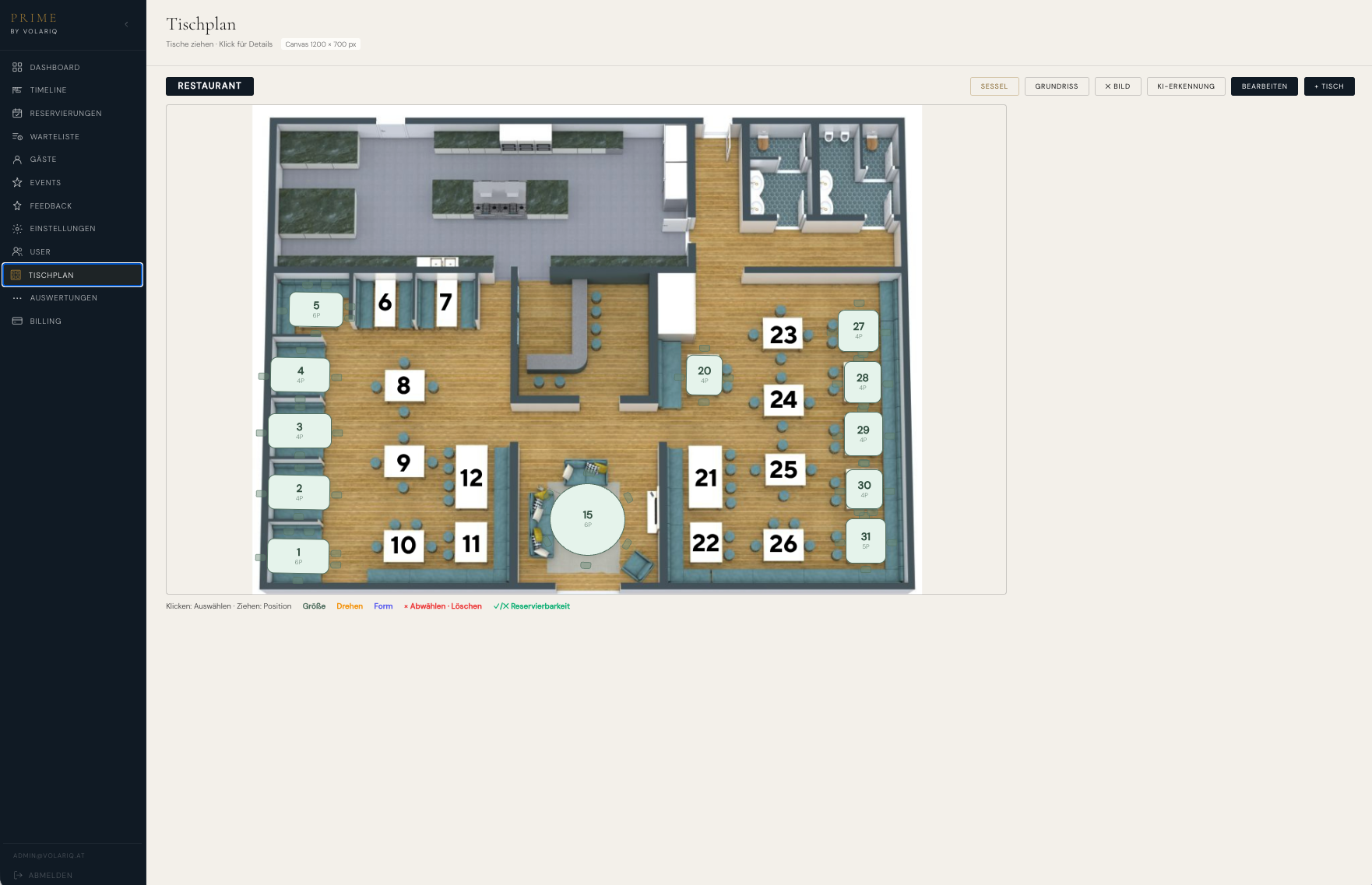Image resolution: width=1372 pixels, height=885 pixels.
Task: Click the Gäste person icon
Action: 17,160
